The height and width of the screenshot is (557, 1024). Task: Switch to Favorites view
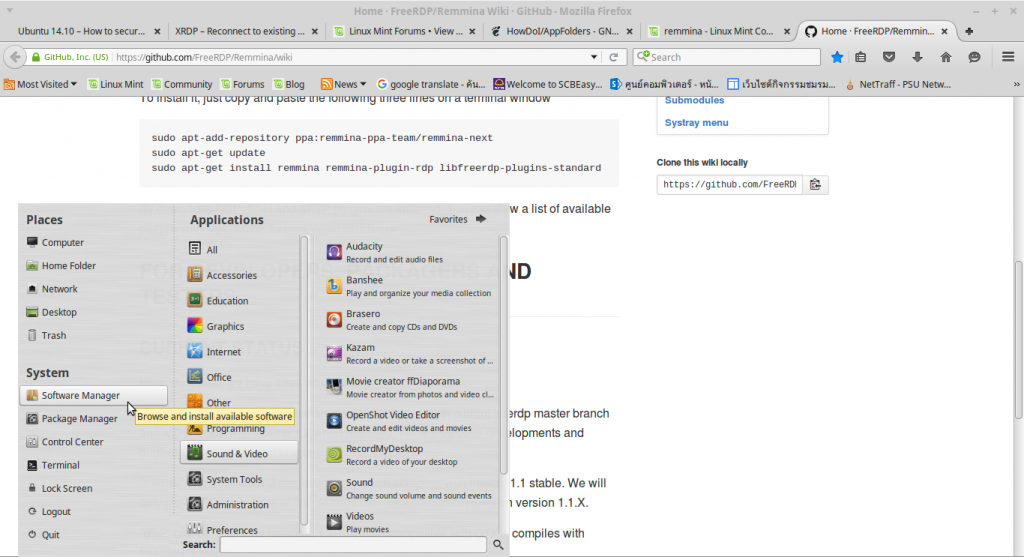458,219
